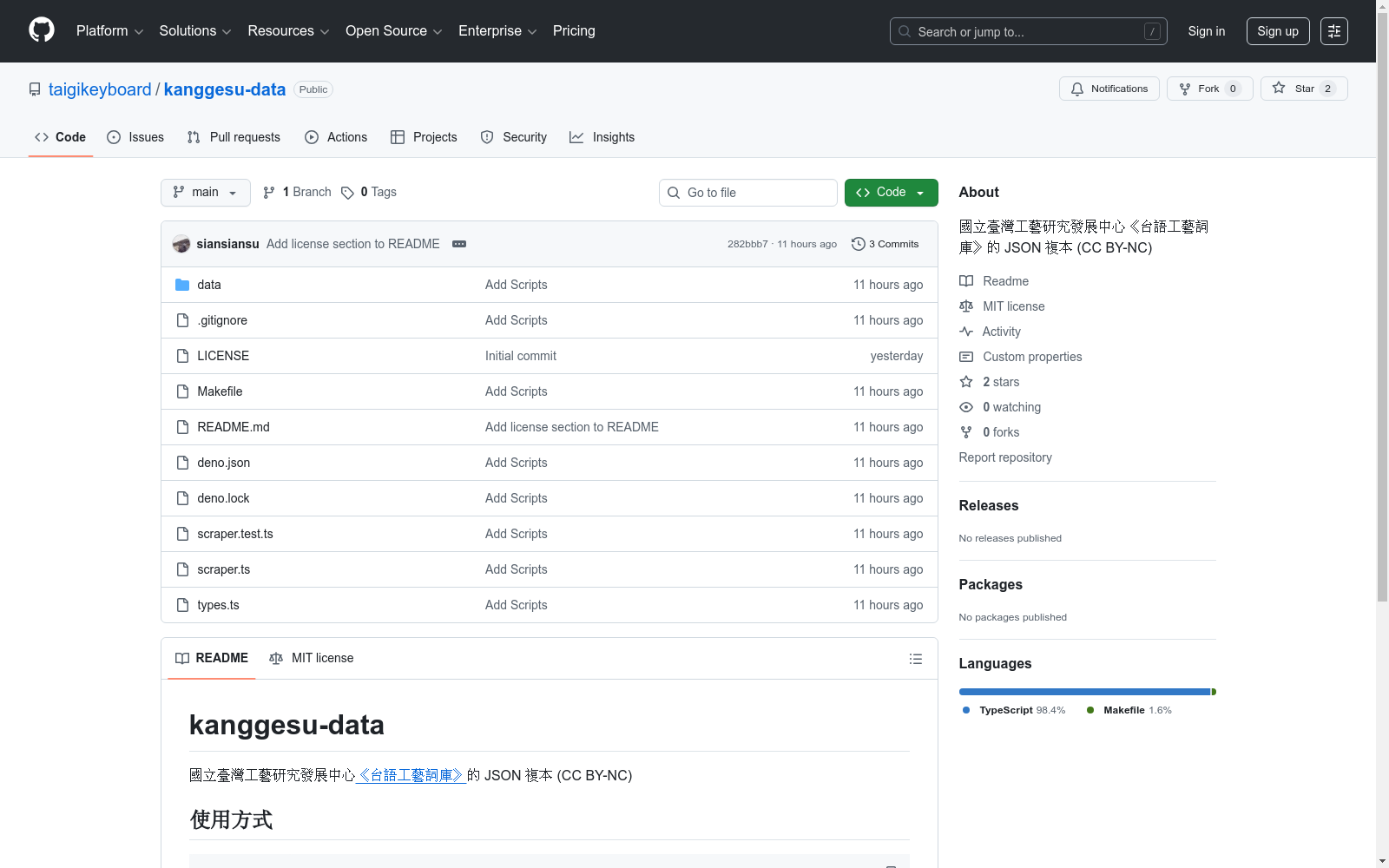Click the TypeScript 98.4% language entry

click(1014, 710)
